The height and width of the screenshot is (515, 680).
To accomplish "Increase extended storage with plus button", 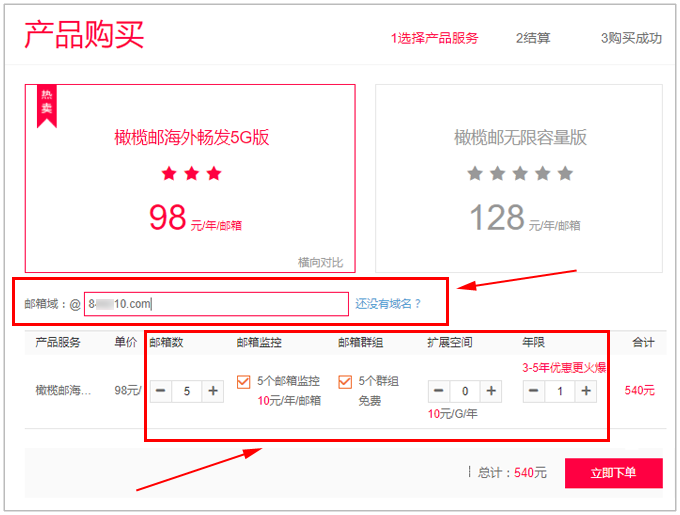I will pos(490,392).
